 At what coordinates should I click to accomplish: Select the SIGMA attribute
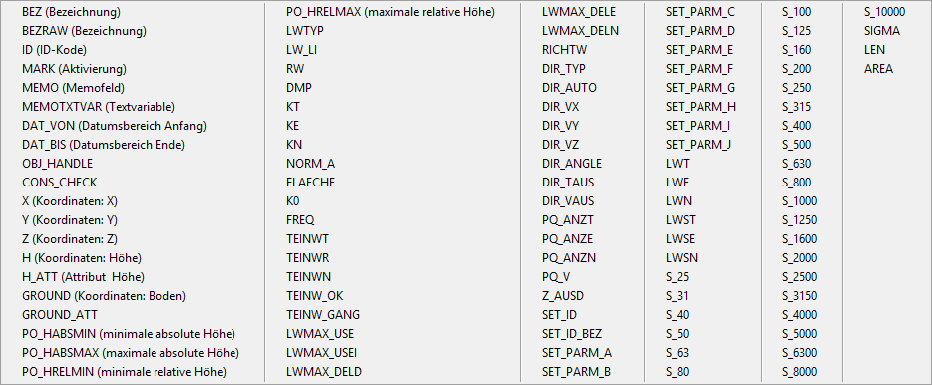pyautogui.click(x=881, y=31)
